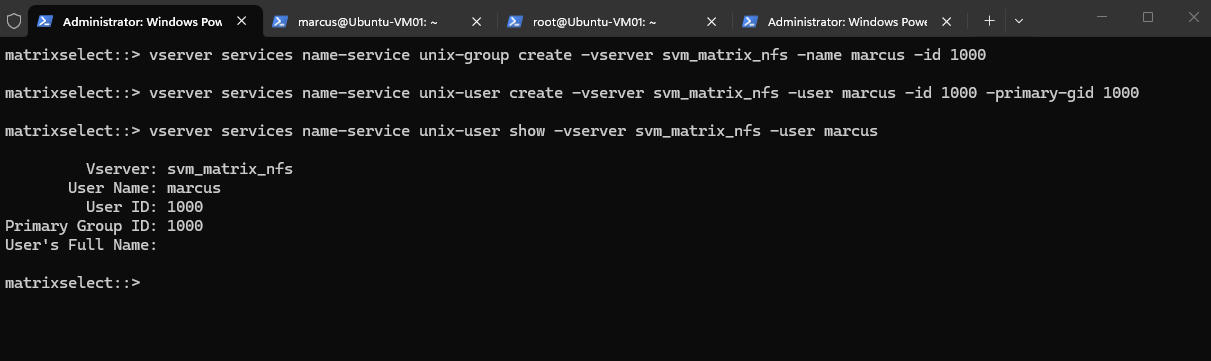This screenshot has height=361, width=1211.
Task: Expand the new tab profile dropdown
Action: pyautogui.click(x=1019, y=20)
